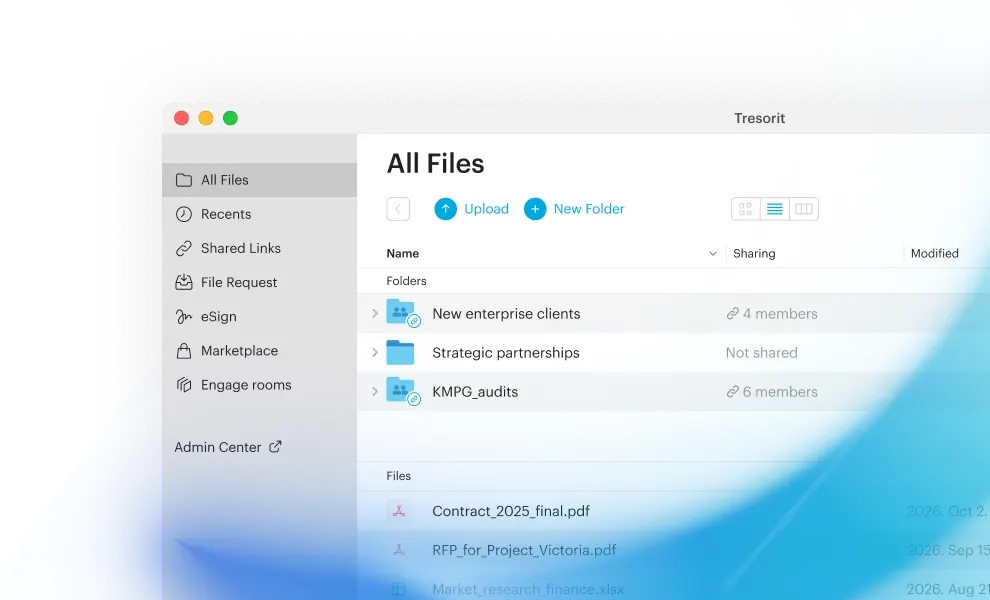990x600 pixels.
Task: Click the All Files folder icon
Action: 184,180
